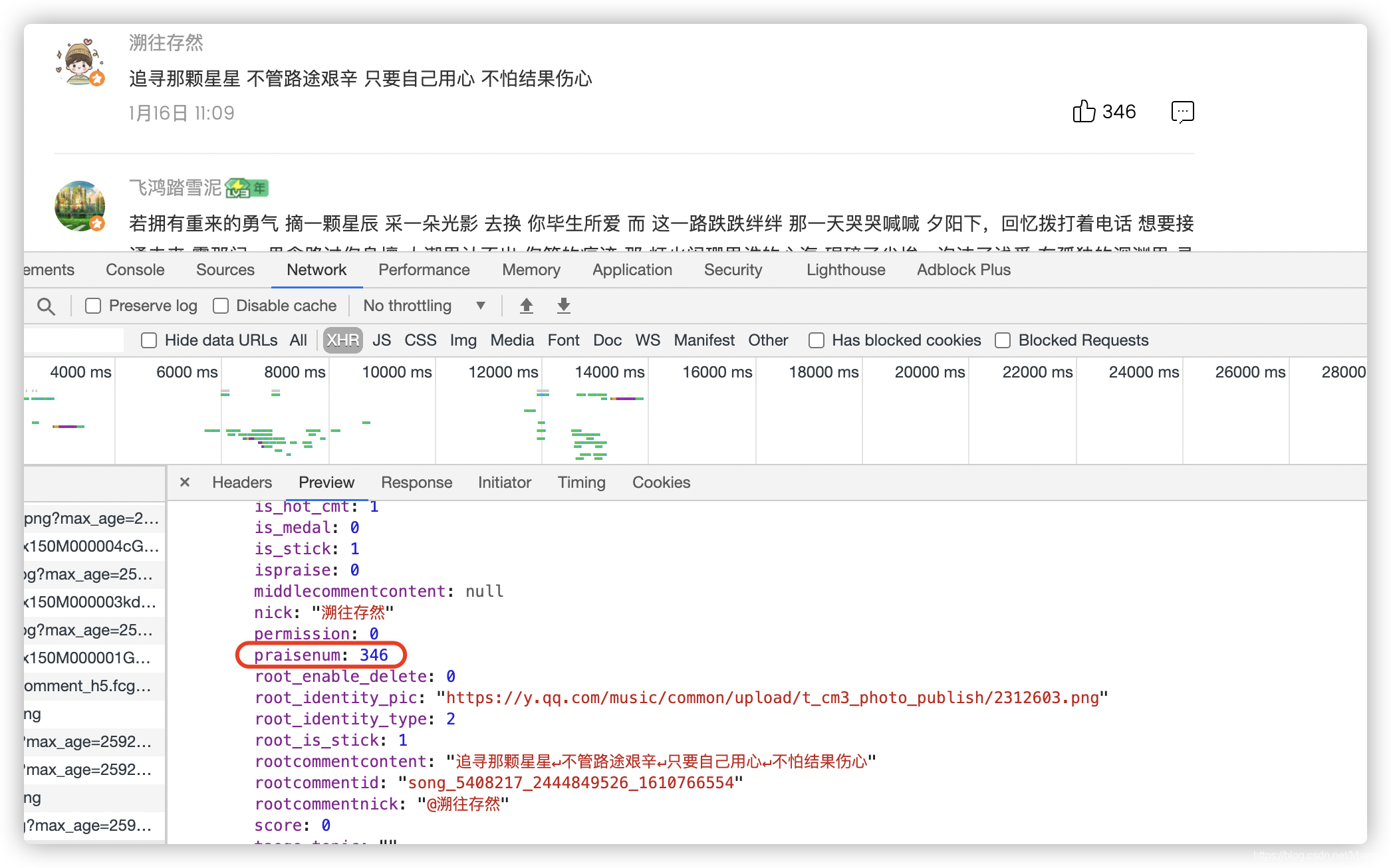The image size is (1391, 868).
Task: Click the 10000 ms timeline marker
Action: [x=397, y=372]
